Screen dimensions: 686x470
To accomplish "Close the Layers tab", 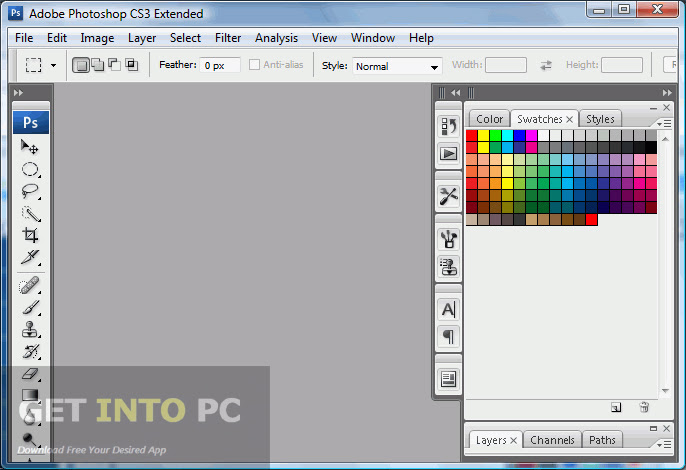I will click(x=514, y=440).
